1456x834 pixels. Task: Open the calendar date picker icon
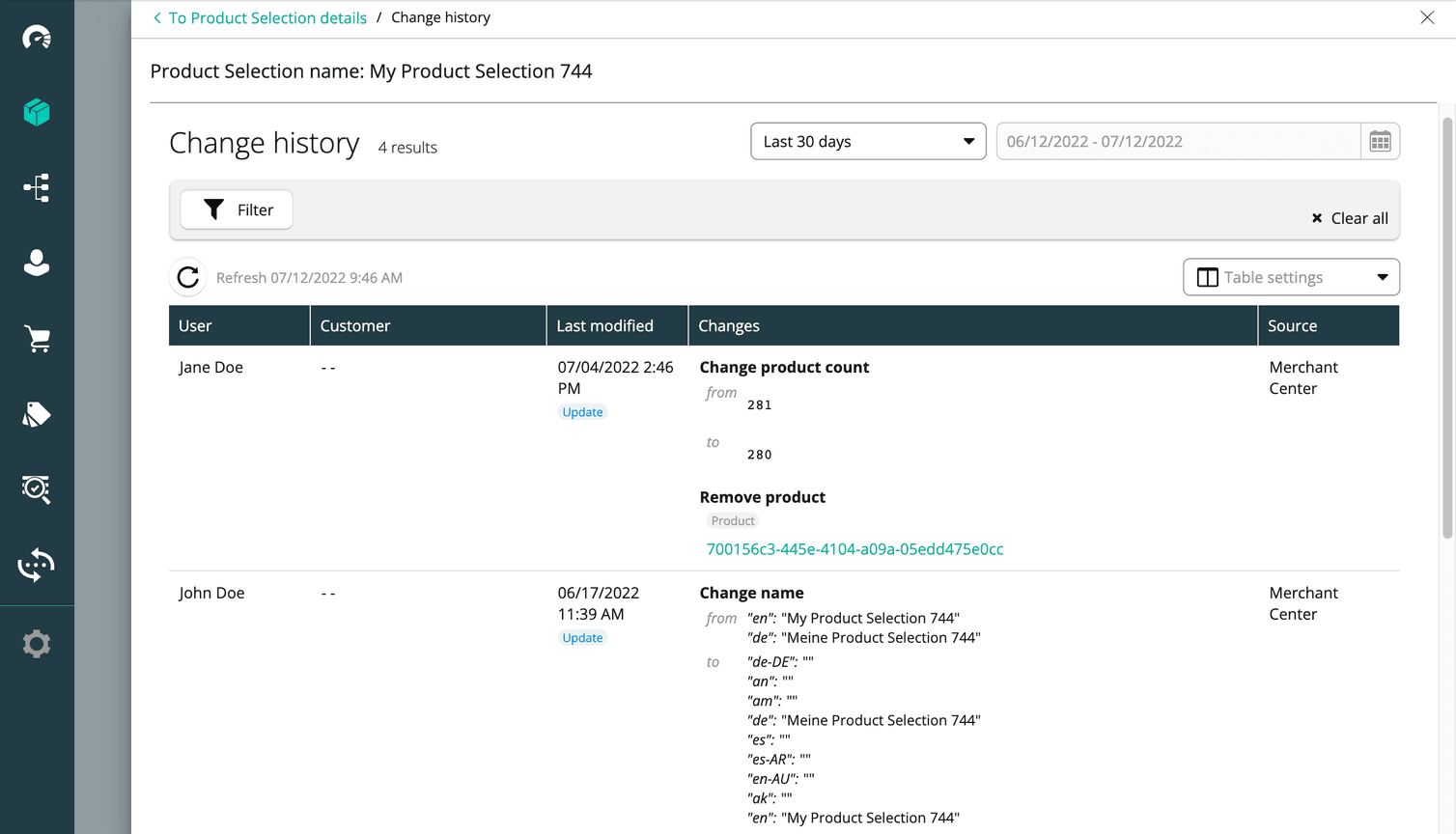coord(1381,141)
